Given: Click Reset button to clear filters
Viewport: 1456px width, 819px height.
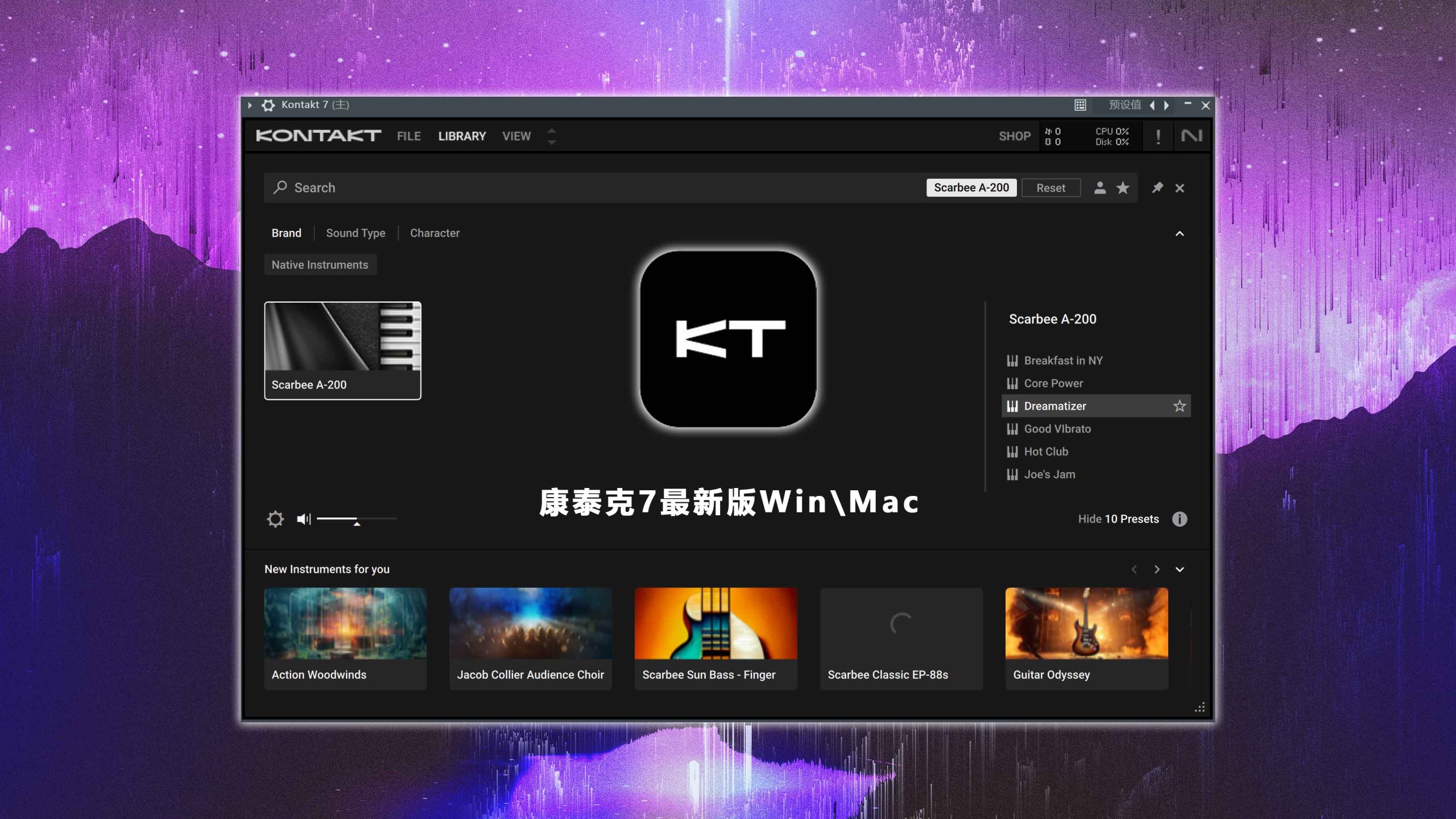Looking at the screenshot, I should (1050, 188).
